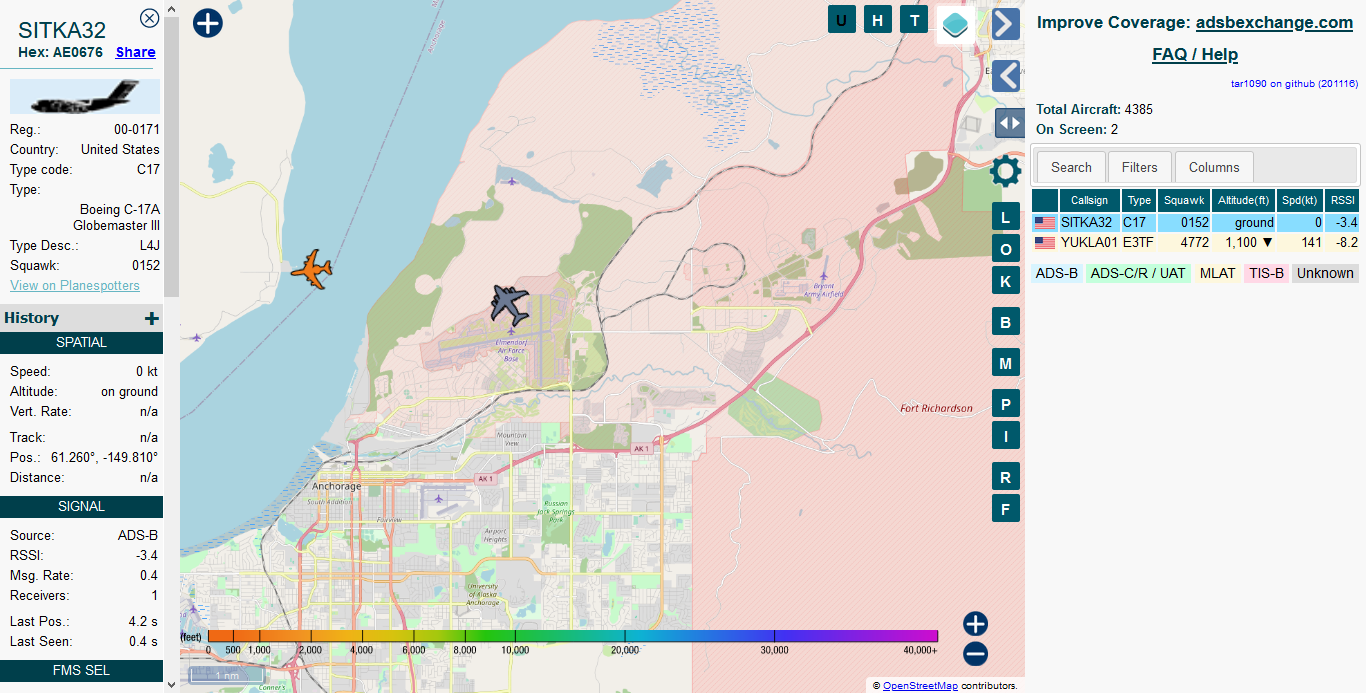Toggle the T map button
The image size is (1366, 693).
pyautogui.click(x=914, y=20)
